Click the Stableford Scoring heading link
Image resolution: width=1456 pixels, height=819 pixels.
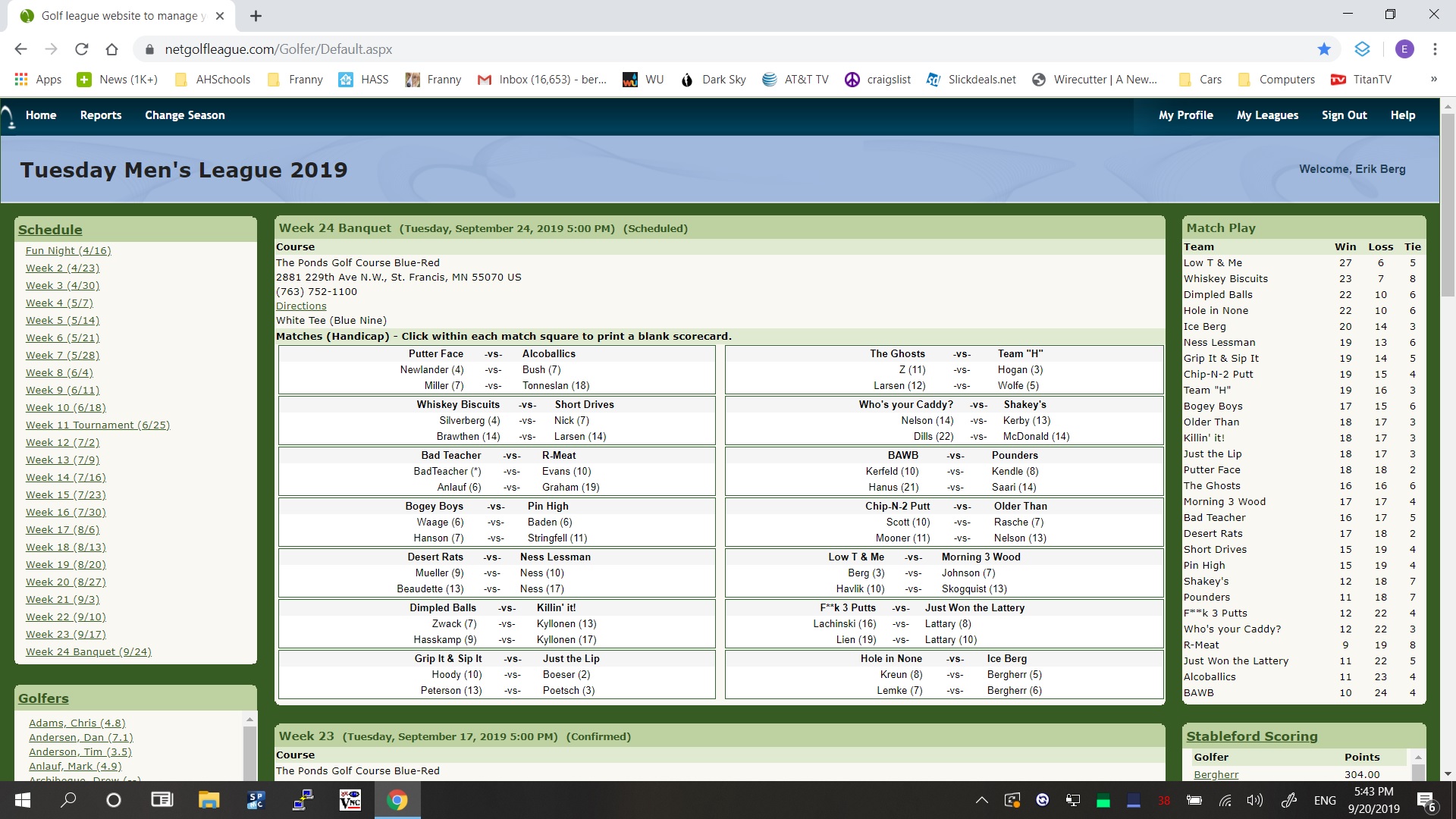(1251, 736)
